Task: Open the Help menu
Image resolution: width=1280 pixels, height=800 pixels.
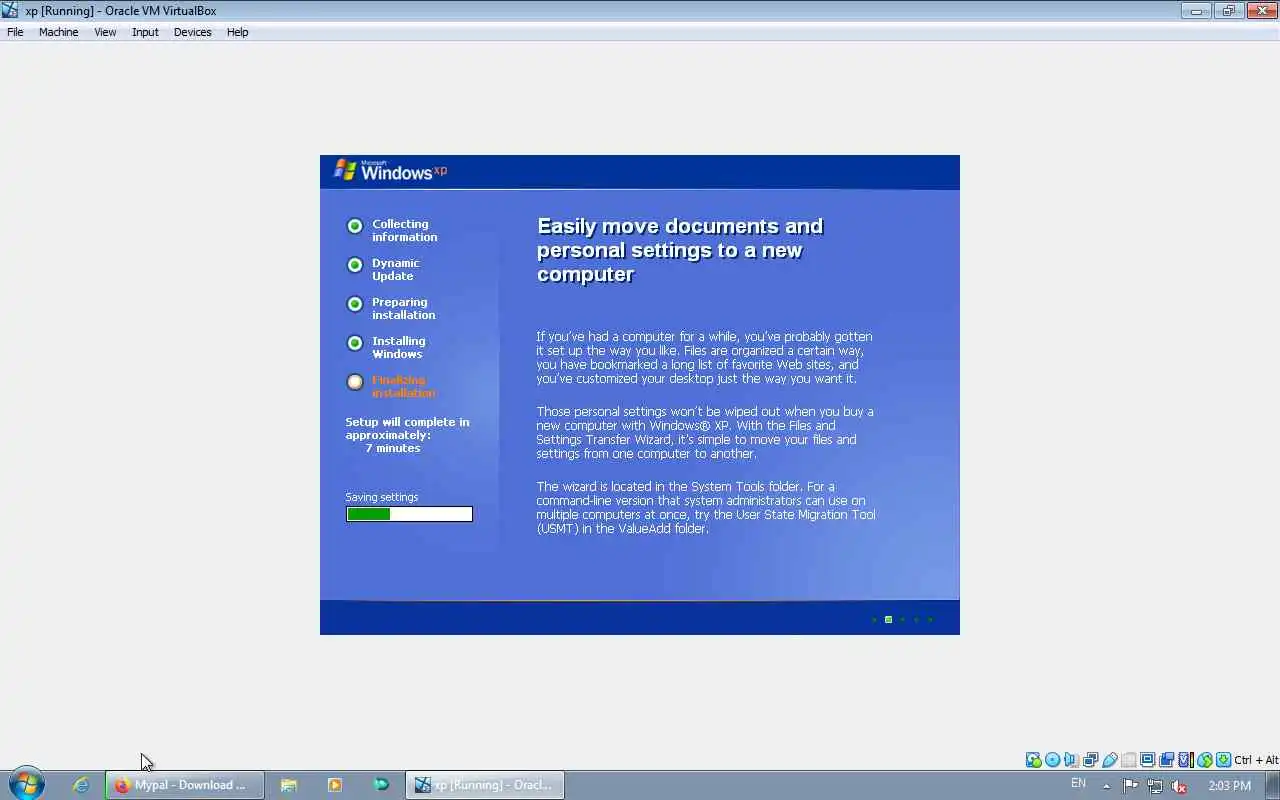Action: pos(237,32)
